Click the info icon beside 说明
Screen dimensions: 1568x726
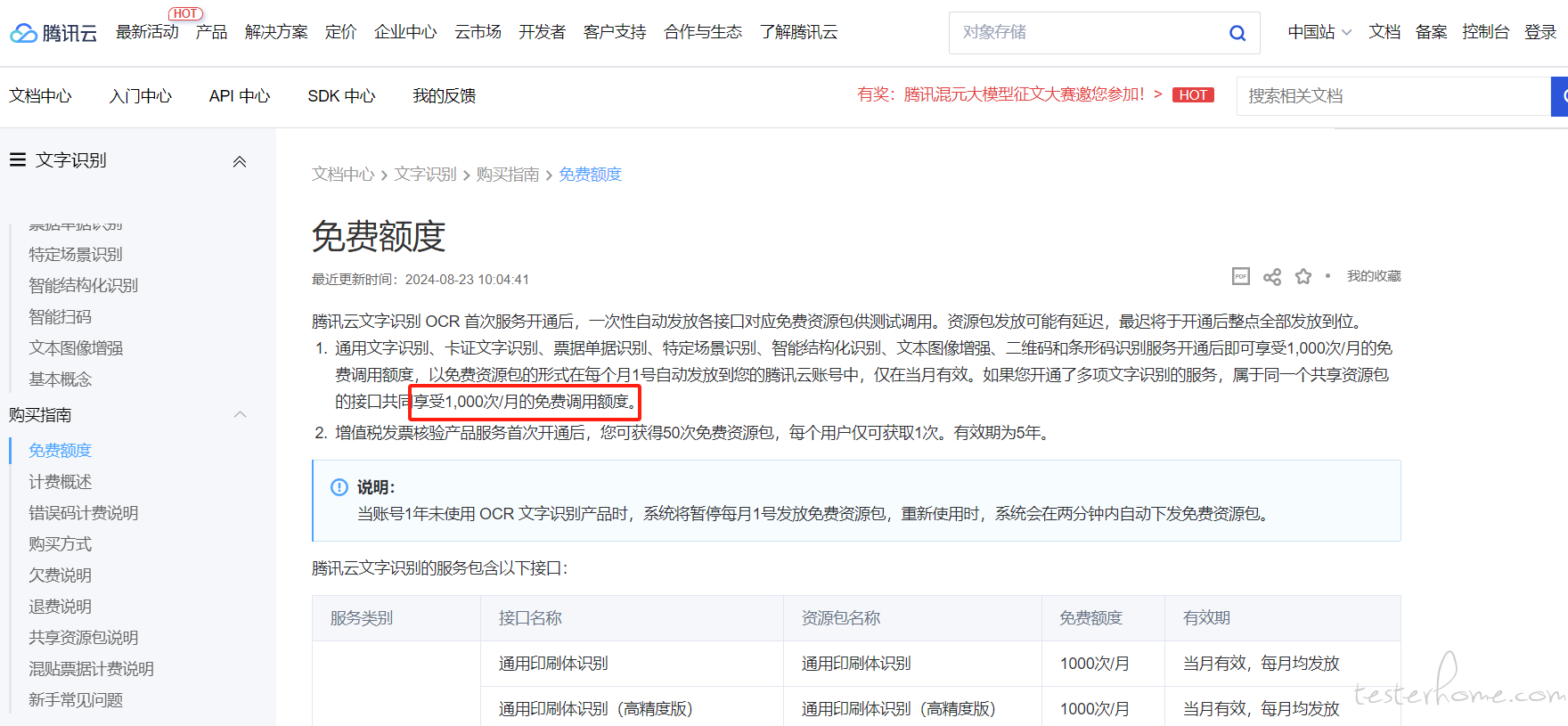[x=339, y=487]
